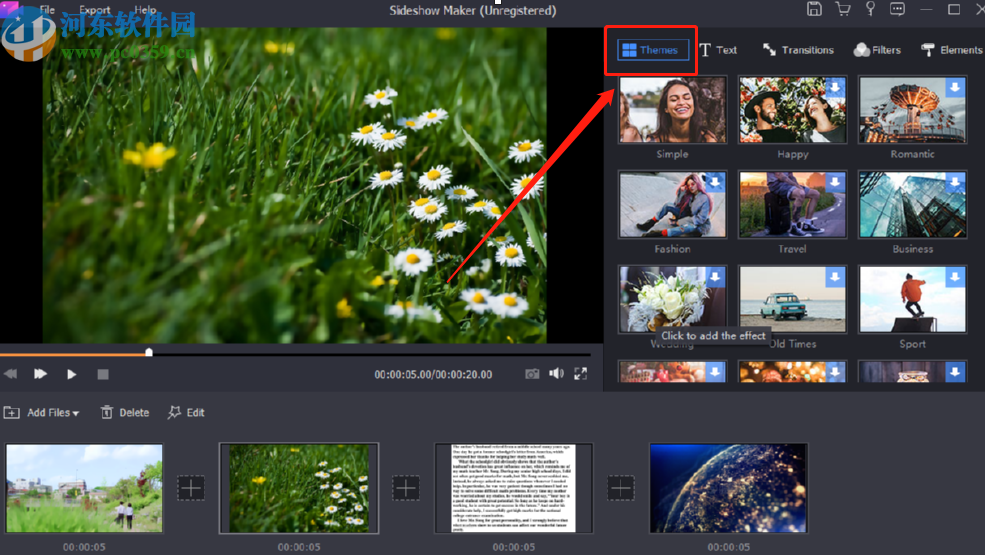985x555 pixels.
Task: Download the Travel theme
Action: [835, 182]
